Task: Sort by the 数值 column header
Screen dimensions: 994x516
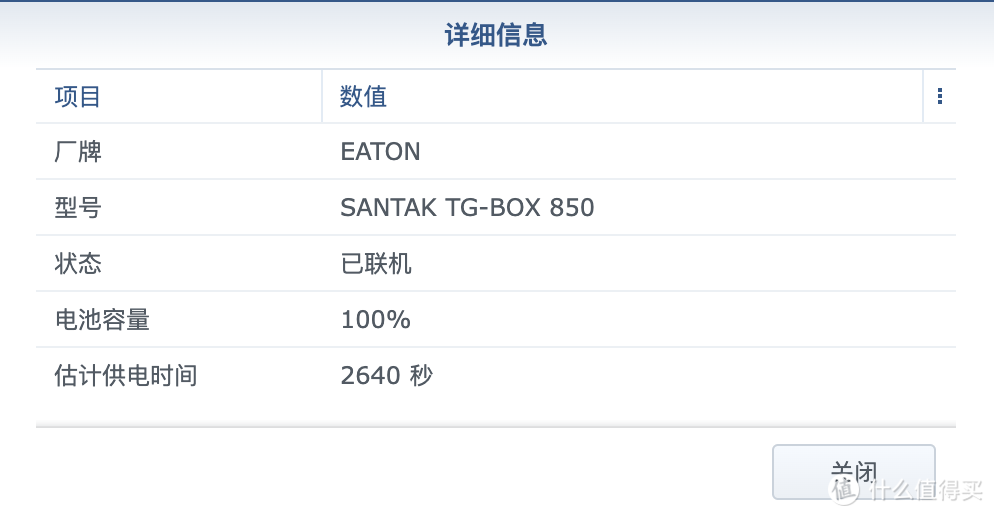Action: click(363, 97)
